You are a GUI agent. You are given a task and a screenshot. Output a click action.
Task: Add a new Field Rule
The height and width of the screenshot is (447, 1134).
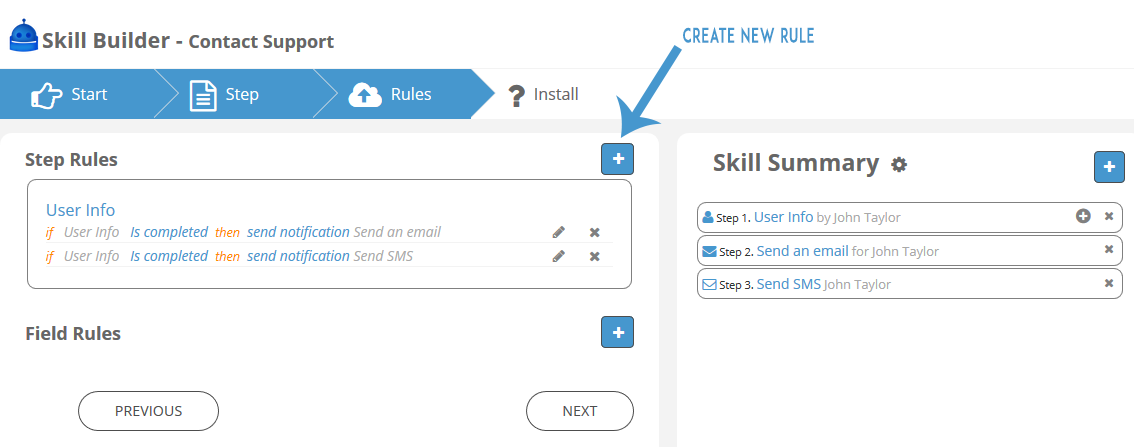pyautogui.click(x=617, y=332)
